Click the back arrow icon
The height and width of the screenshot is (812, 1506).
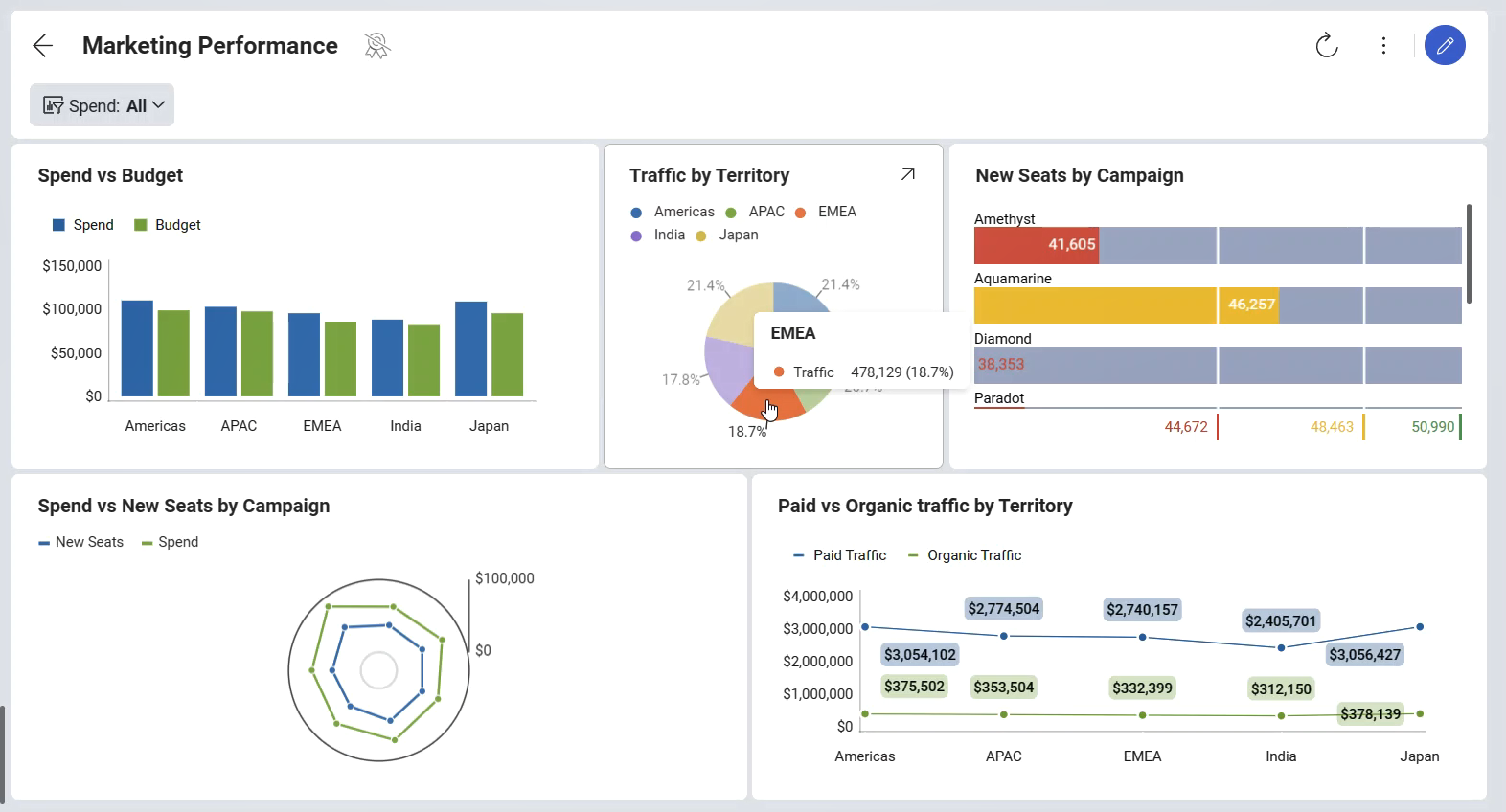pyautogui.click(x=42, y=46)
